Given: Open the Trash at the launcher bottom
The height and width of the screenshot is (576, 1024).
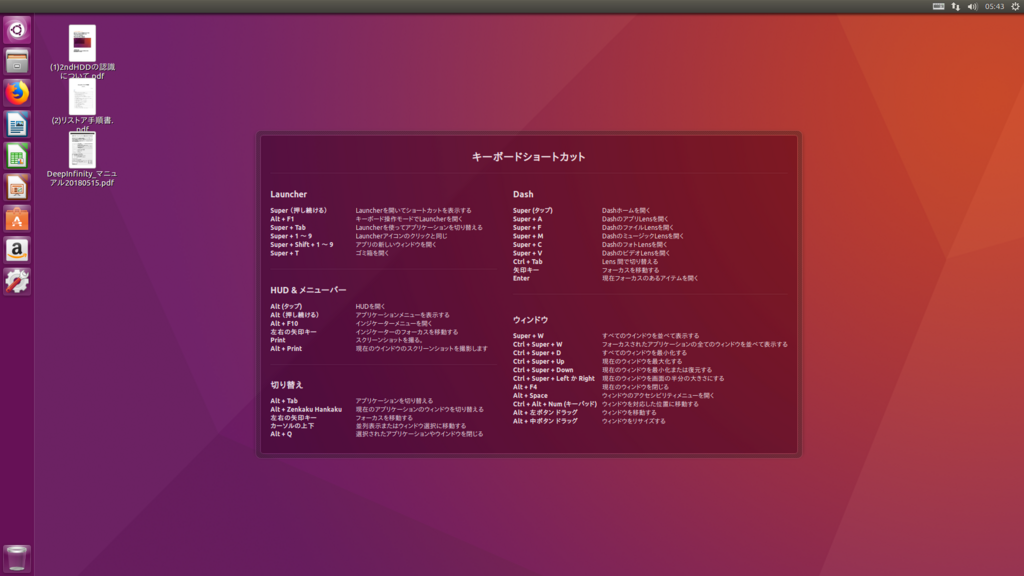Looking at the screenshot, I should 17,558.
